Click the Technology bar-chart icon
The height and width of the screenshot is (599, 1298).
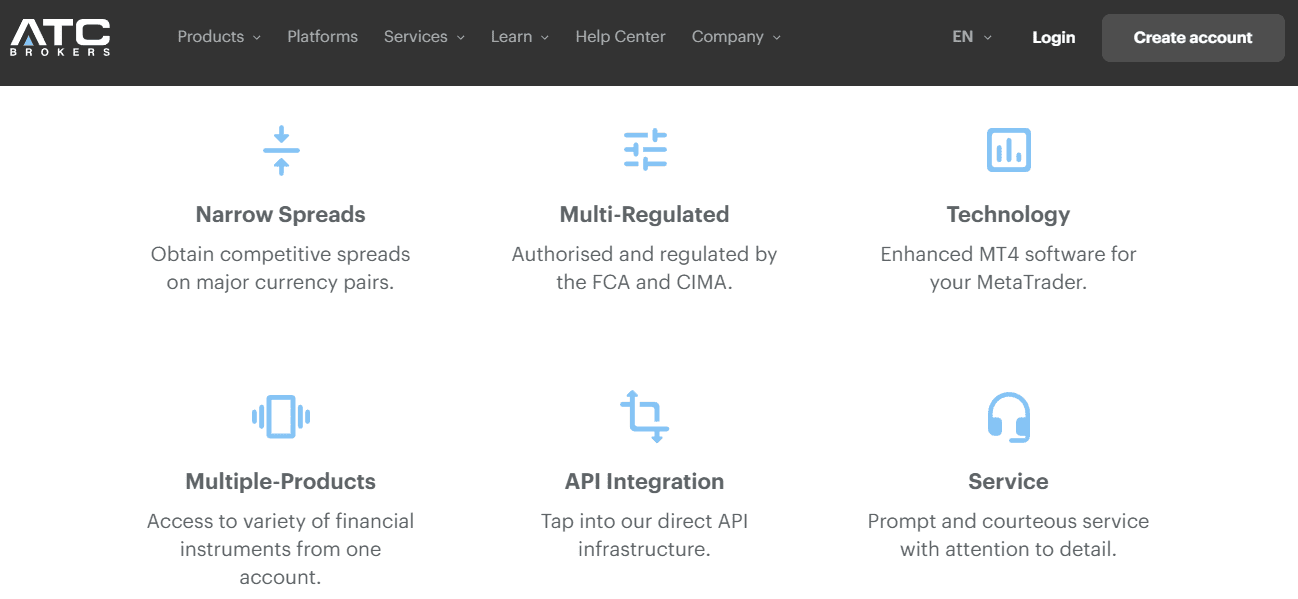coord(1008,149)
